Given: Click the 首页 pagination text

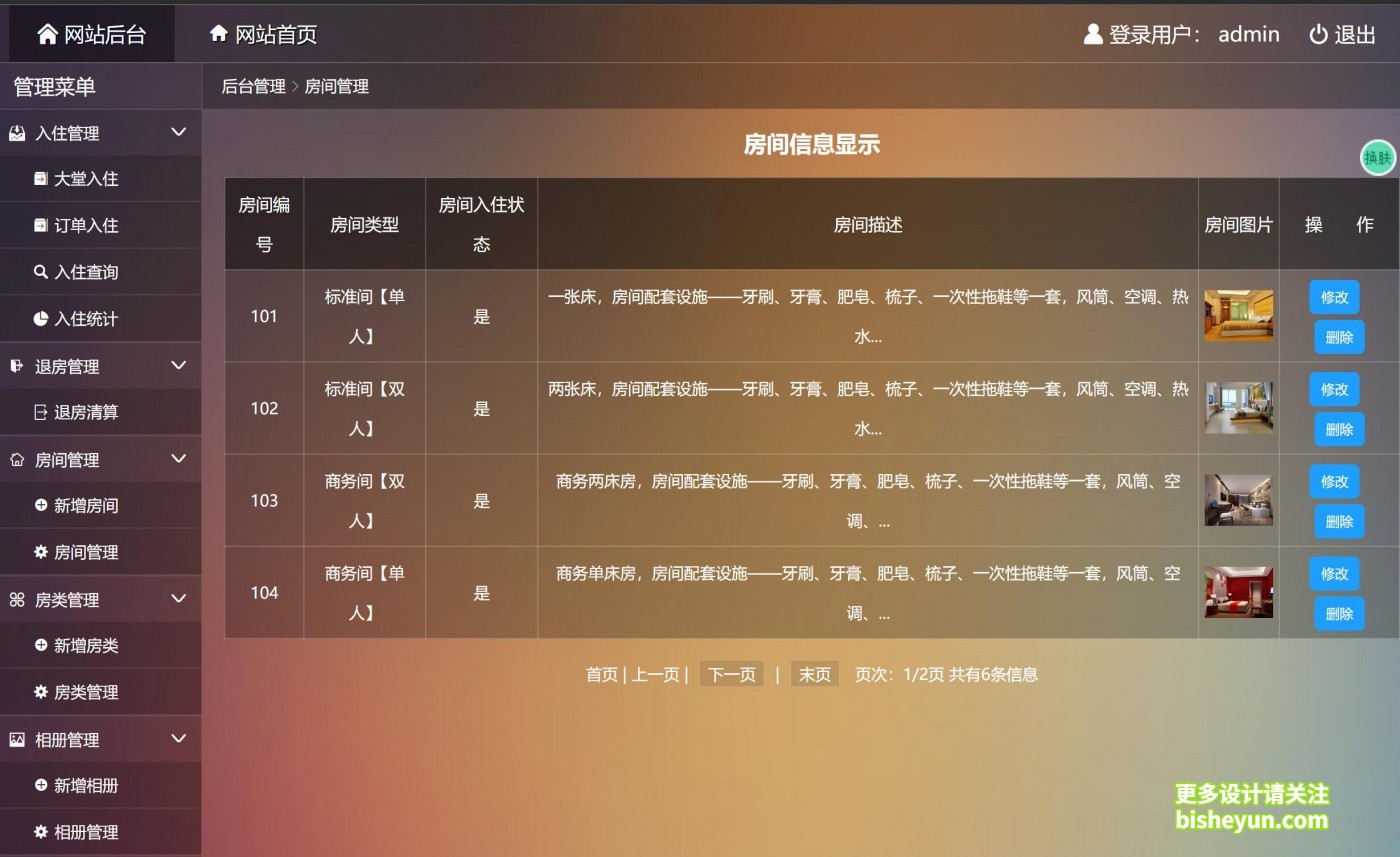Looking at the screenshot, I should click(601, 674).
